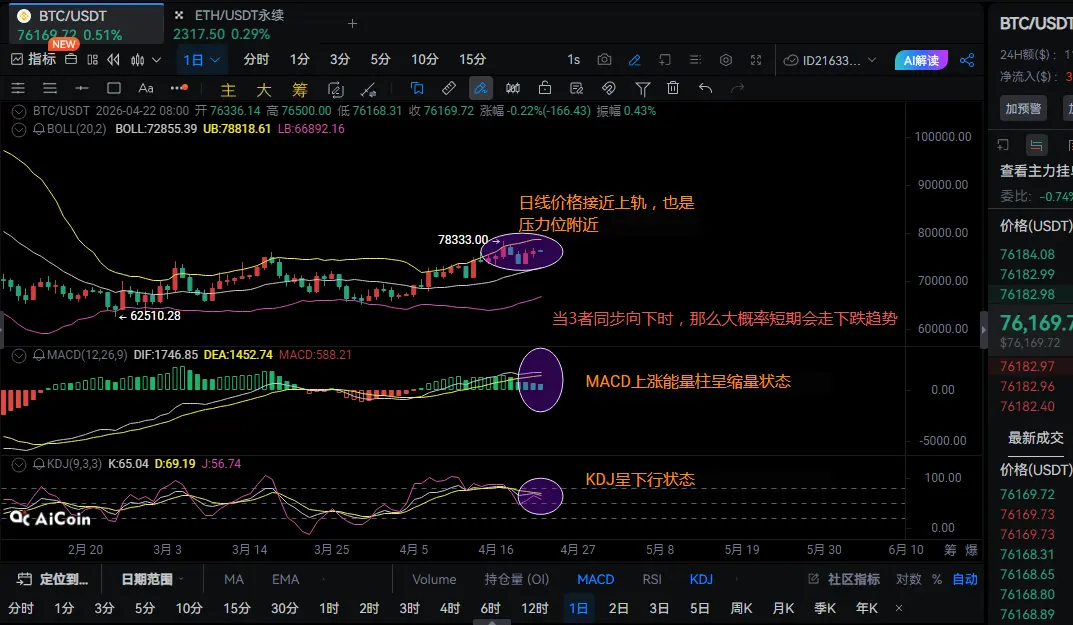Click the 定位到... locate button
Image resolution: width=1073 pixels, height=625 pixels.
tap(53, 579)
